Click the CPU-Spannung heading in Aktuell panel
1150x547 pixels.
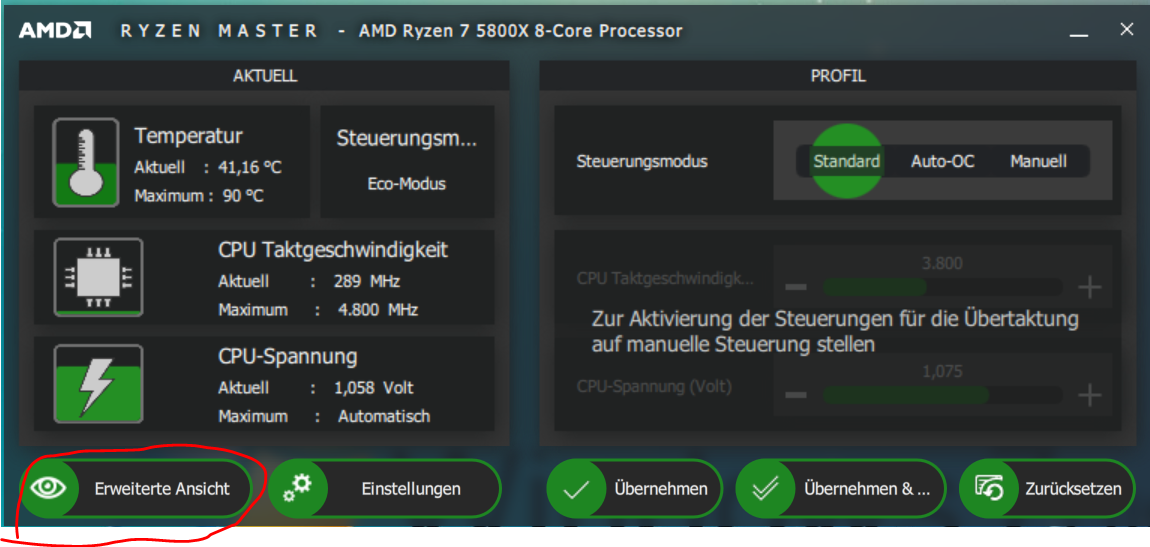click(x=288, y=357)
